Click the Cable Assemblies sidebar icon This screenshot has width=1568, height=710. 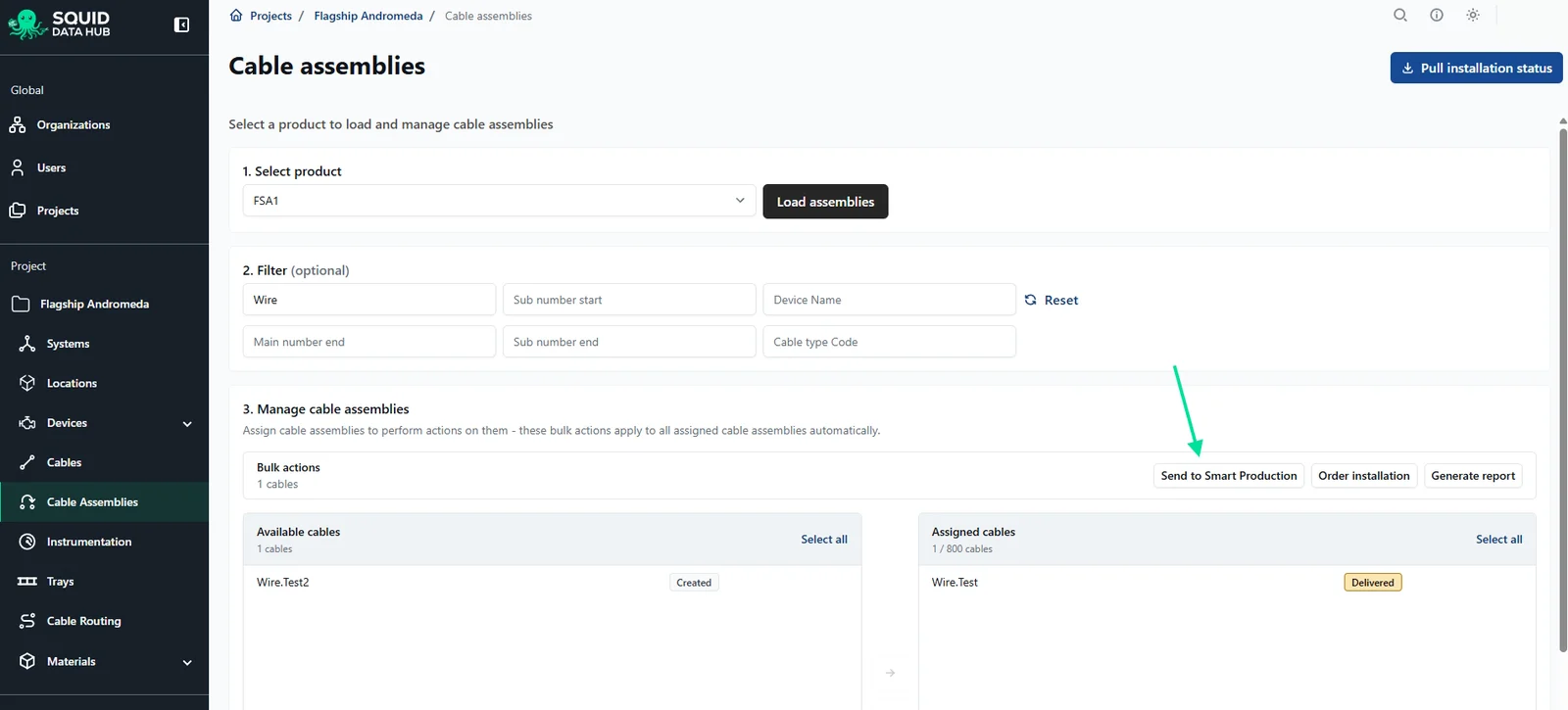27,502
